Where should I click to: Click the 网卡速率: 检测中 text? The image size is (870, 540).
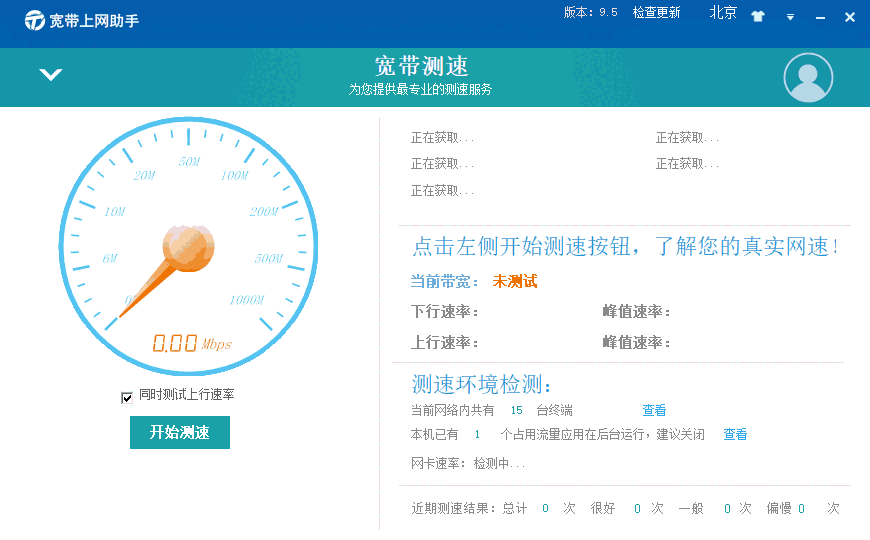(468, 463)
